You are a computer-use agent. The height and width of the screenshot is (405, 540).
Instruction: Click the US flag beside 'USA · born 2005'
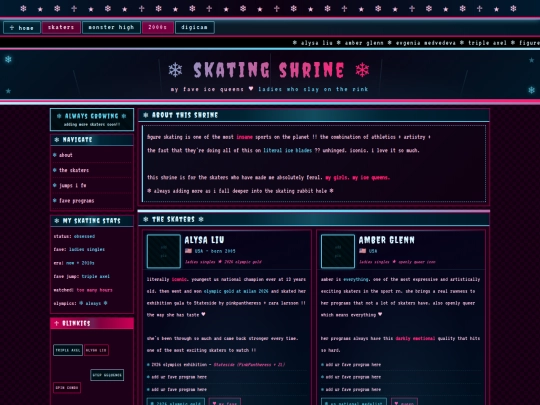tap(188, 251)
